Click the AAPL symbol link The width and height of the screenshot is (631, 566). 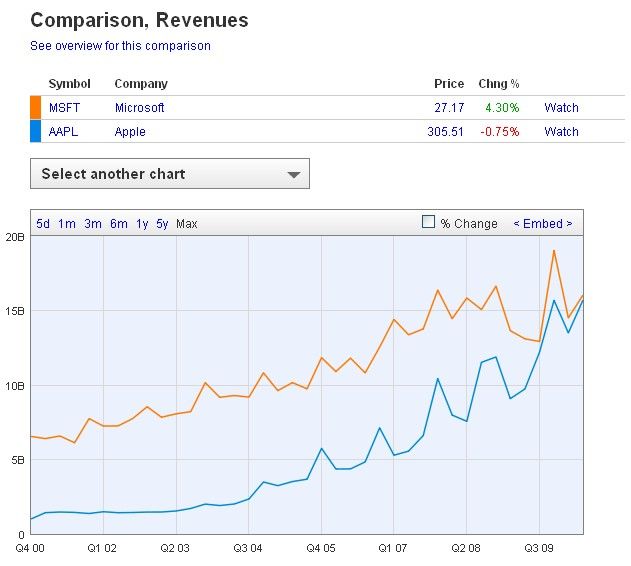pos(63,132)
